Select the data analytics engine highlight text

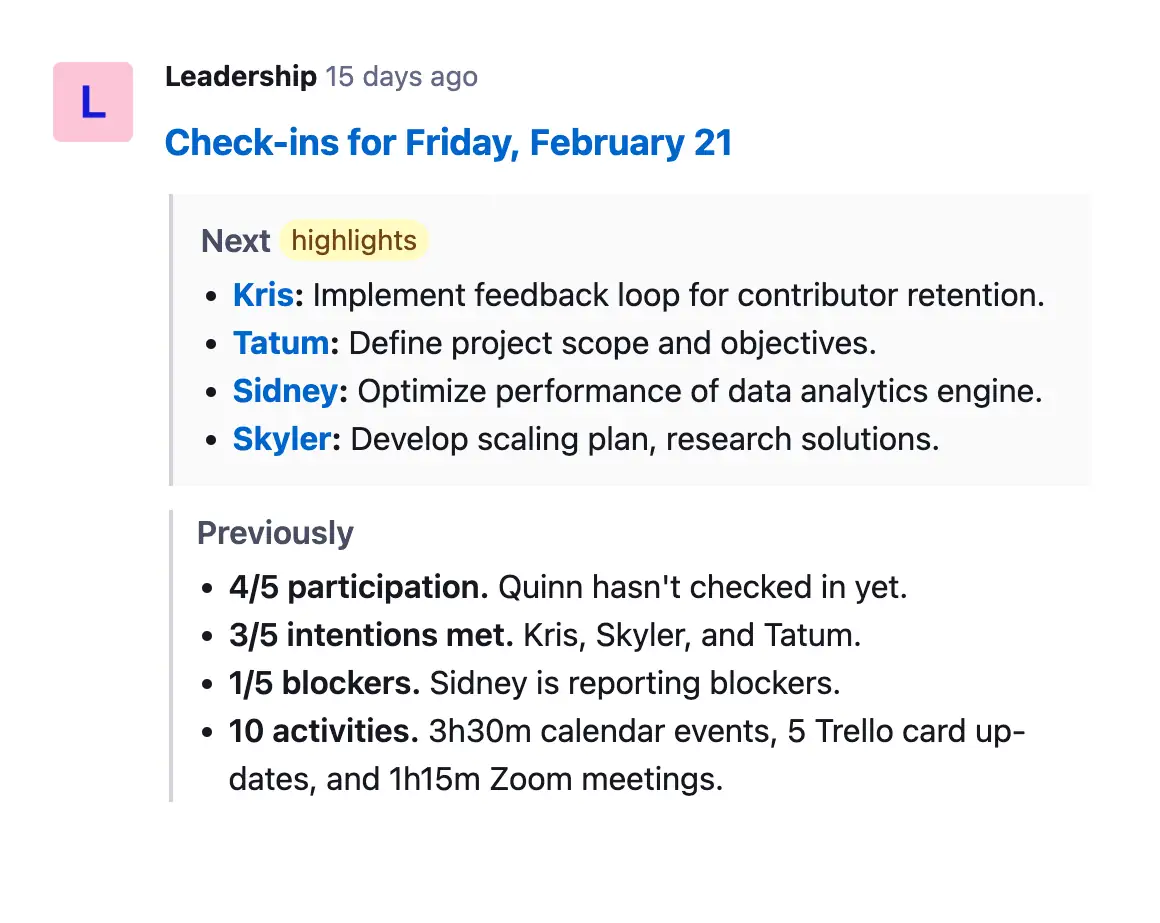coord(700,392)
